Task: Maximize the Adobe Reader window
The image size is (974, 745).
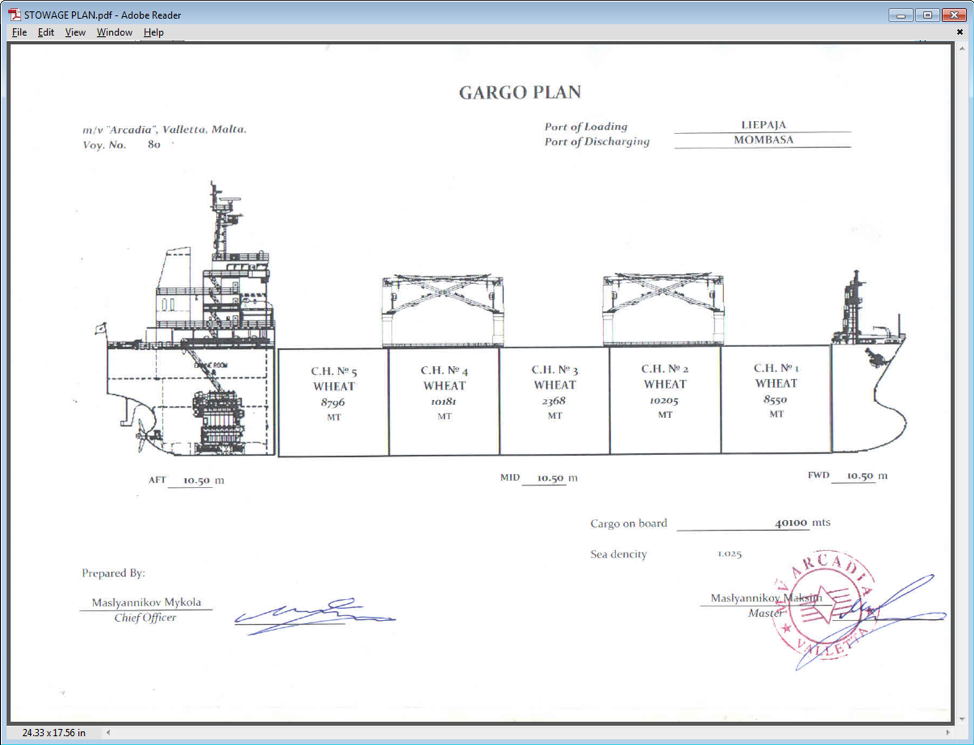Action: coord(927,15)
